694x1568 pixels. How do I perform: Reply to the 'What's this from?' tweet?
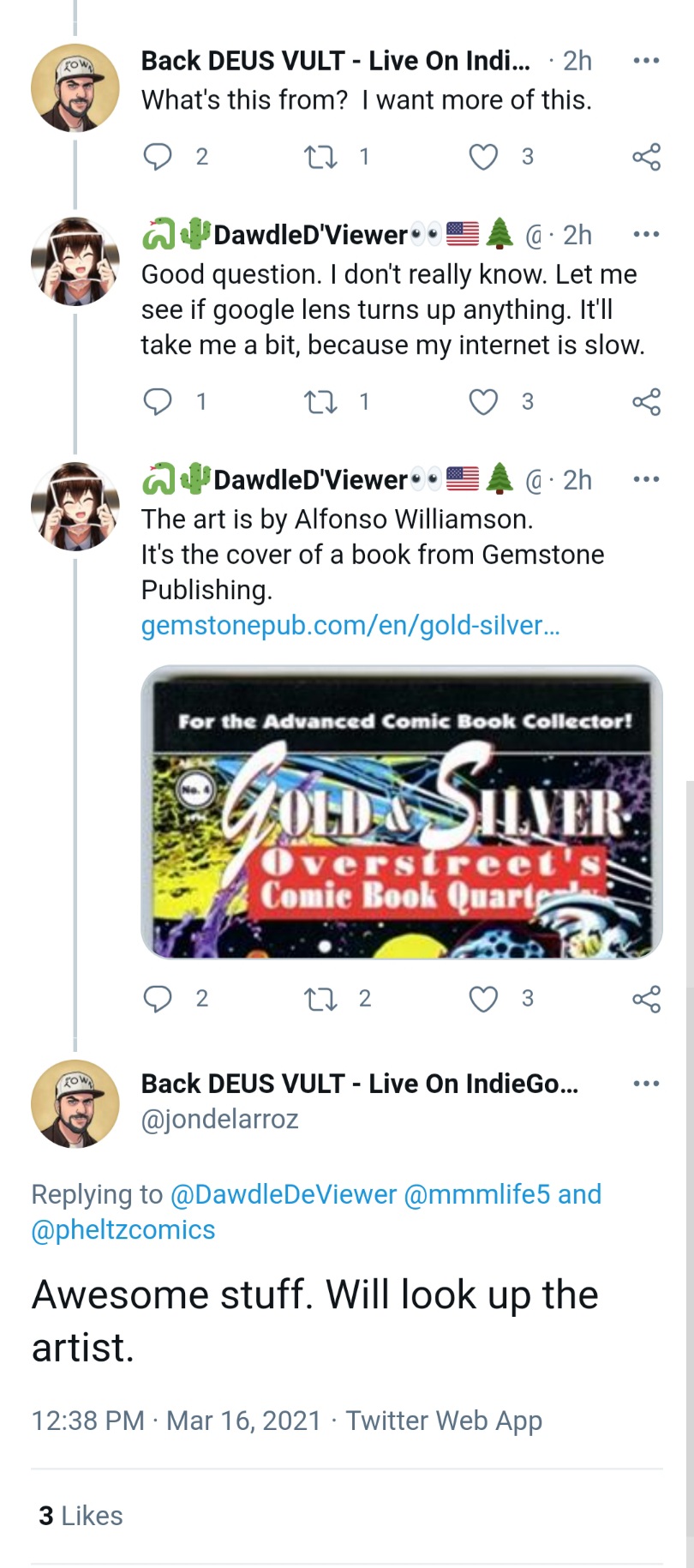pos(158,157)
